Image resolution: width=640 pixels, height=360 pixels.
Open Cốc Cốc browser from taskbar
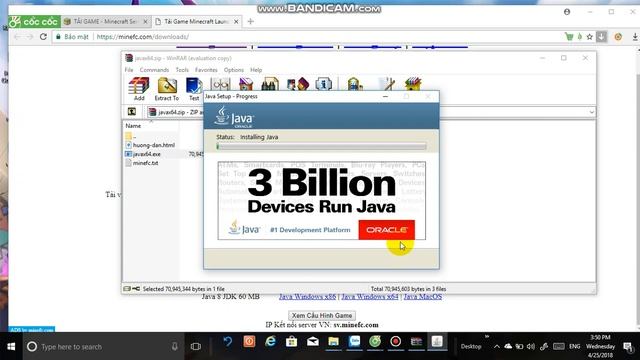click(375, 342)
